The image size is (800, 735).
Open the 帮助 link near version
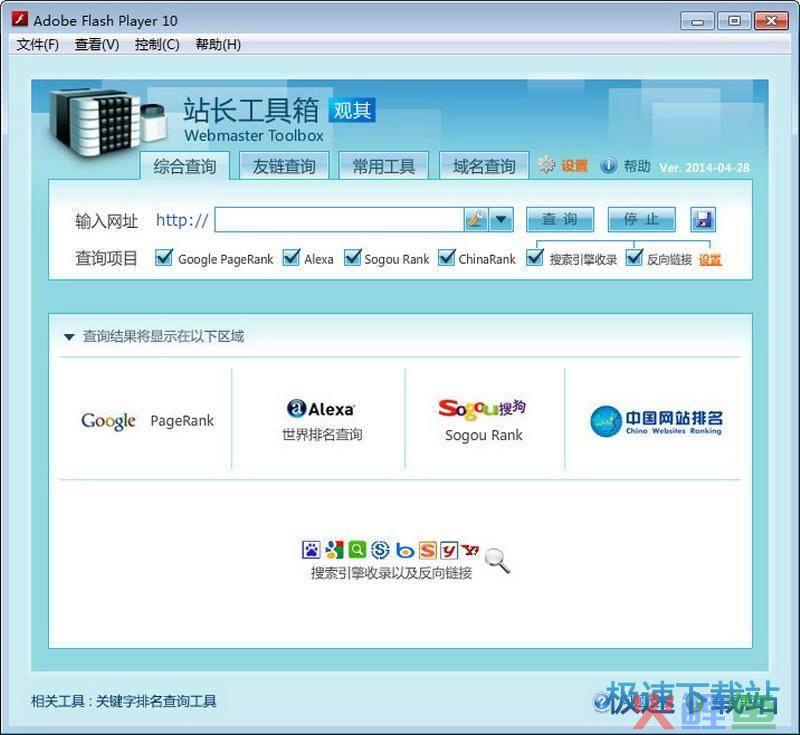(637, 166)
